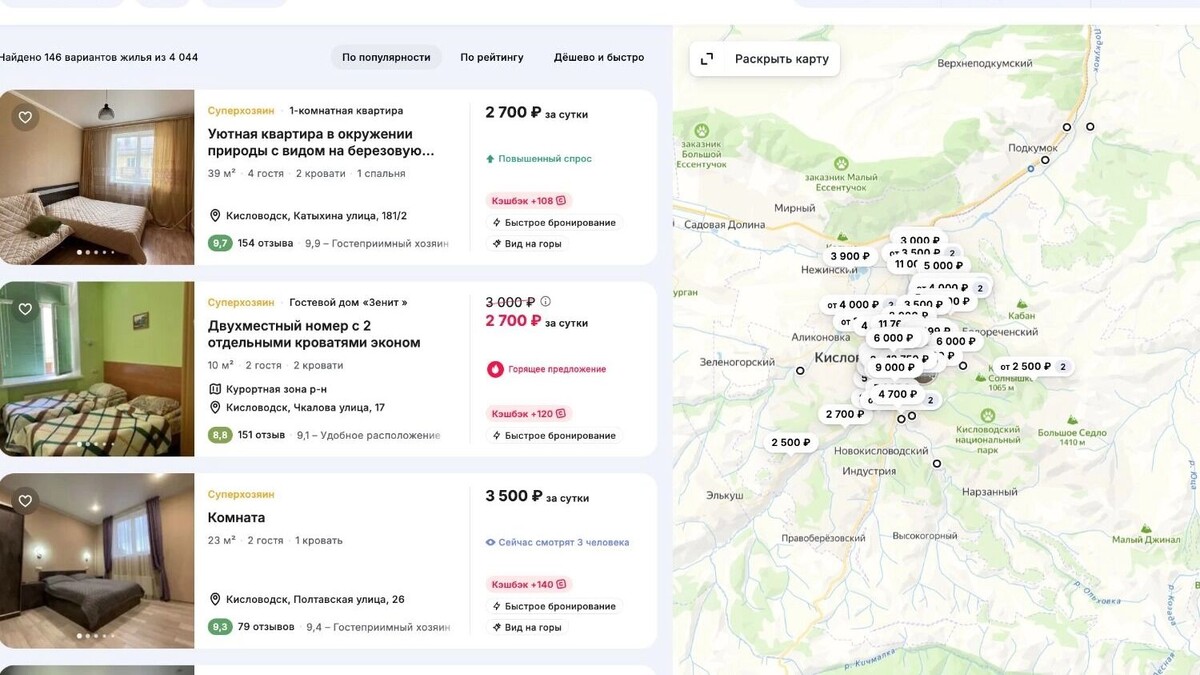Add Катыхина улица apartment to favorites (heart)
Viewport: 1200px width, 675px height.
click(x=25, y=117)
